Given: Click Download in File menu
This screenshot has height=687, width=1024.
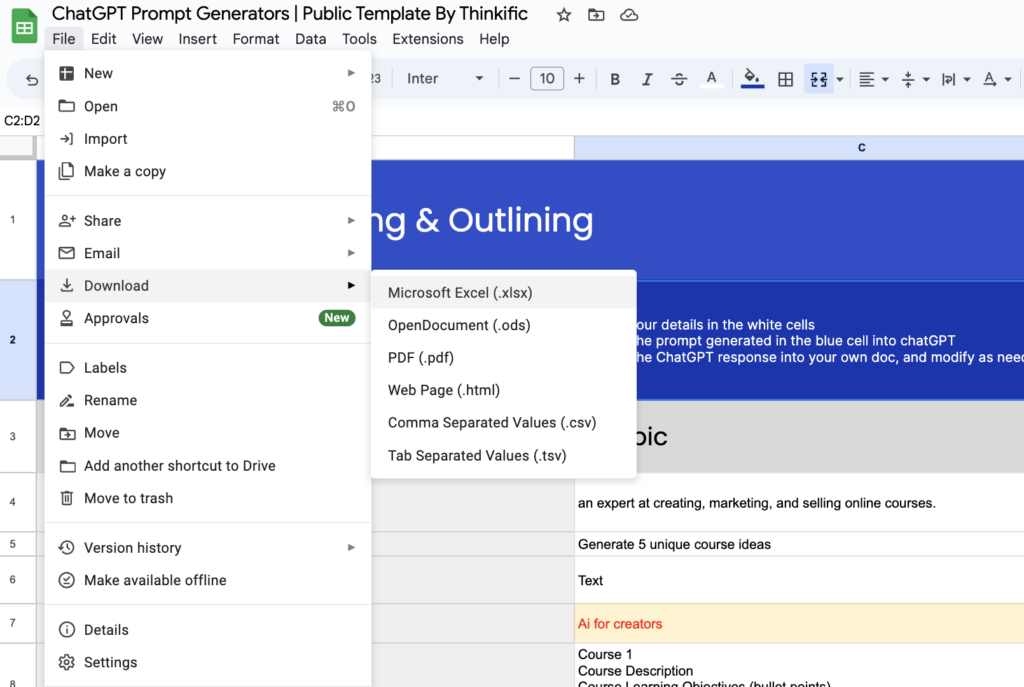Looking at the screenshot, I should [x=208, y=286].
